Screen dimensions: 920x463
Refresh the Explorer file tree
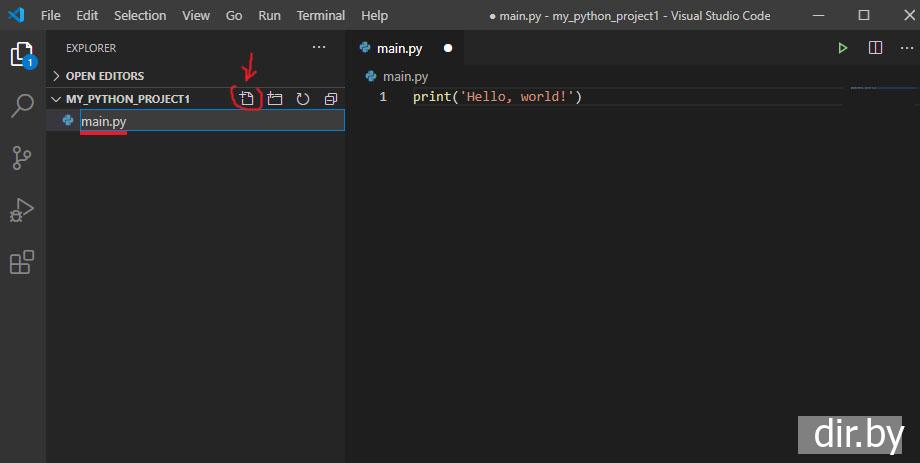303,99
